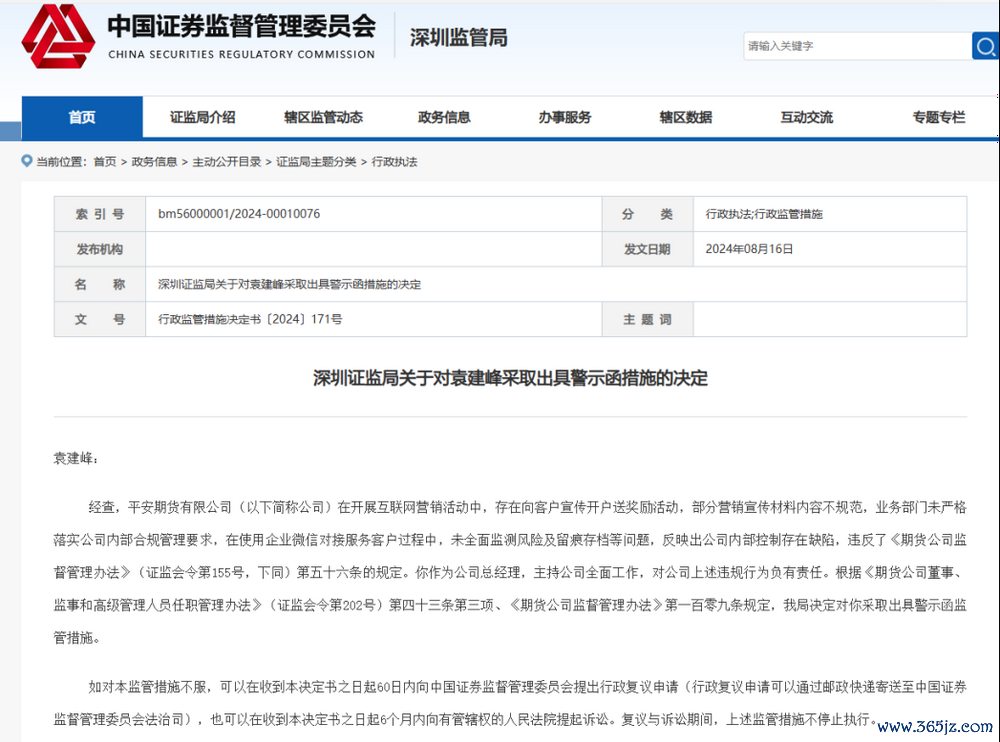Click the 中国证券监督管理委员会 site title
This screenshot has width=1000, height=742.
240,27
